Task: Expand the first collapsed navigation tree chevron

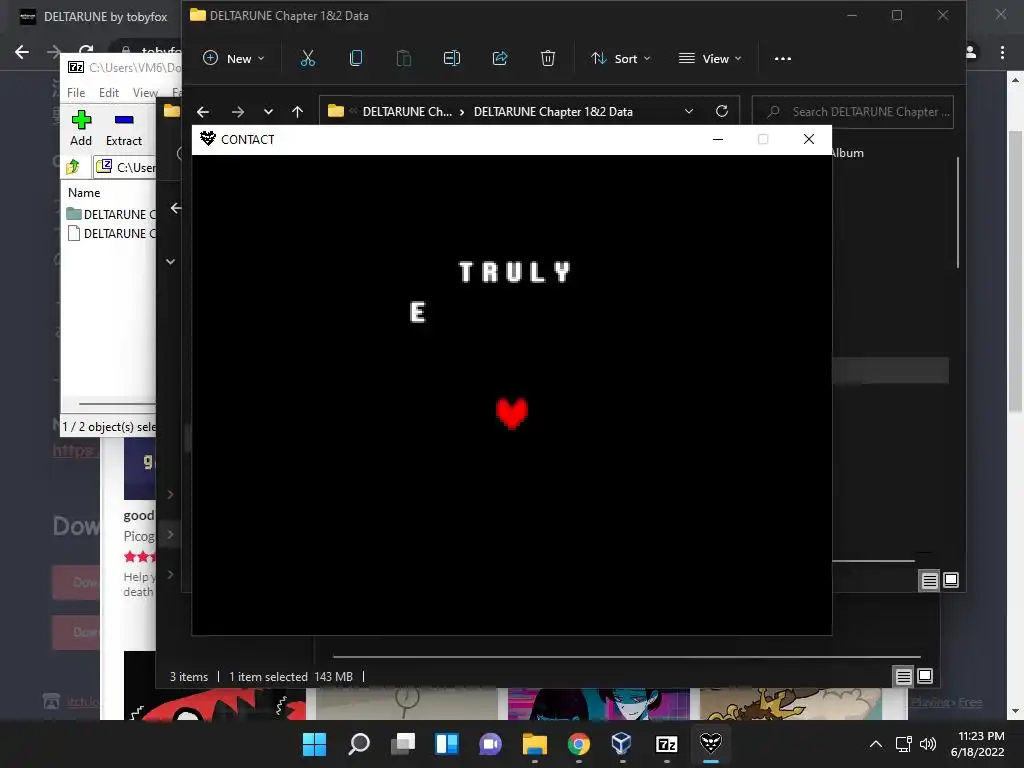Action: [x=170, y=494]
